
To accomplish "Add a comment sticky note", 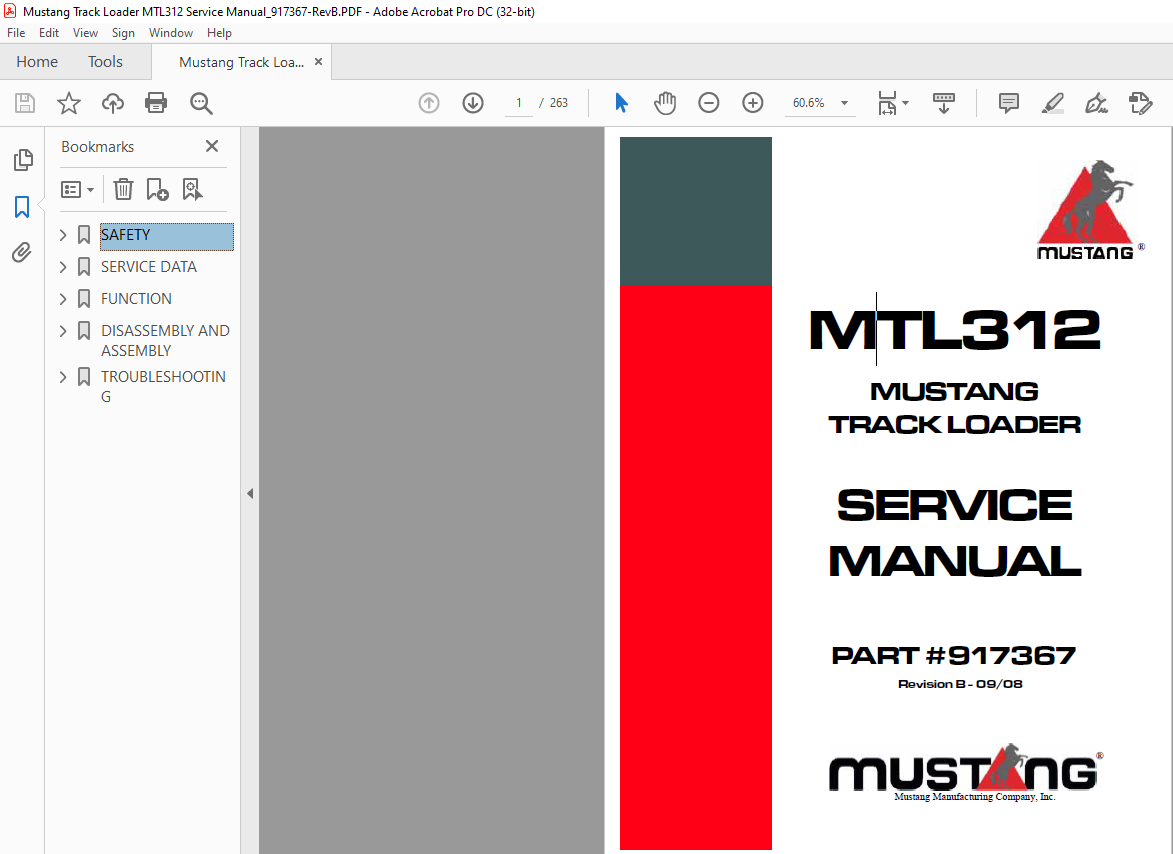I will (x=1008, y=102).
